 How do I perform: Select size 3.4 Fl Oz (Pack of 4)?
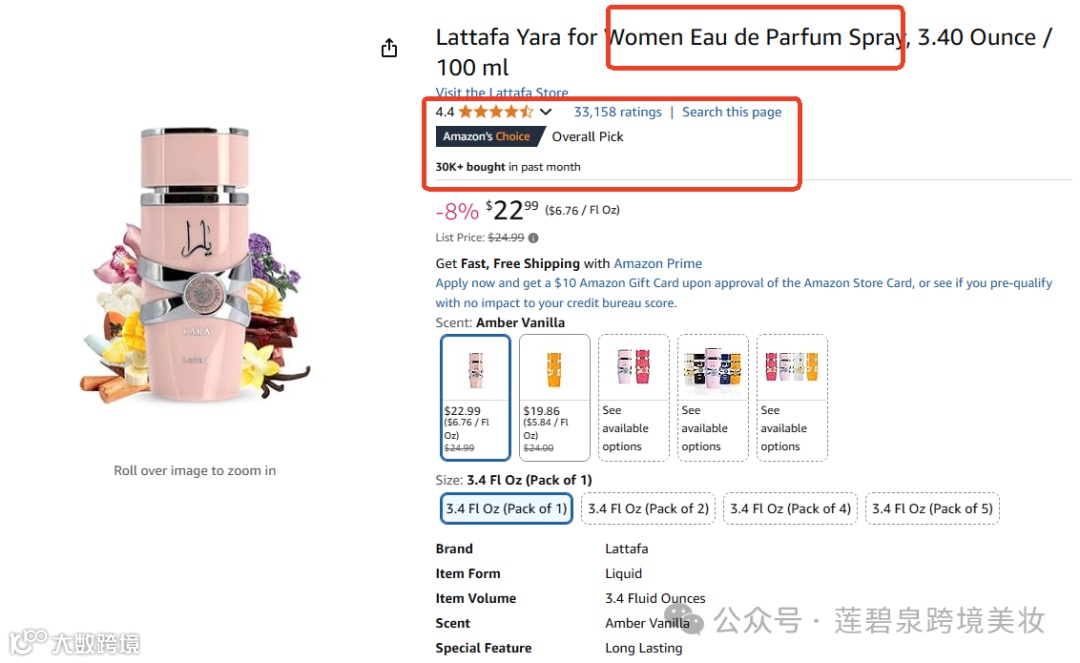click(x=790, y=509)
